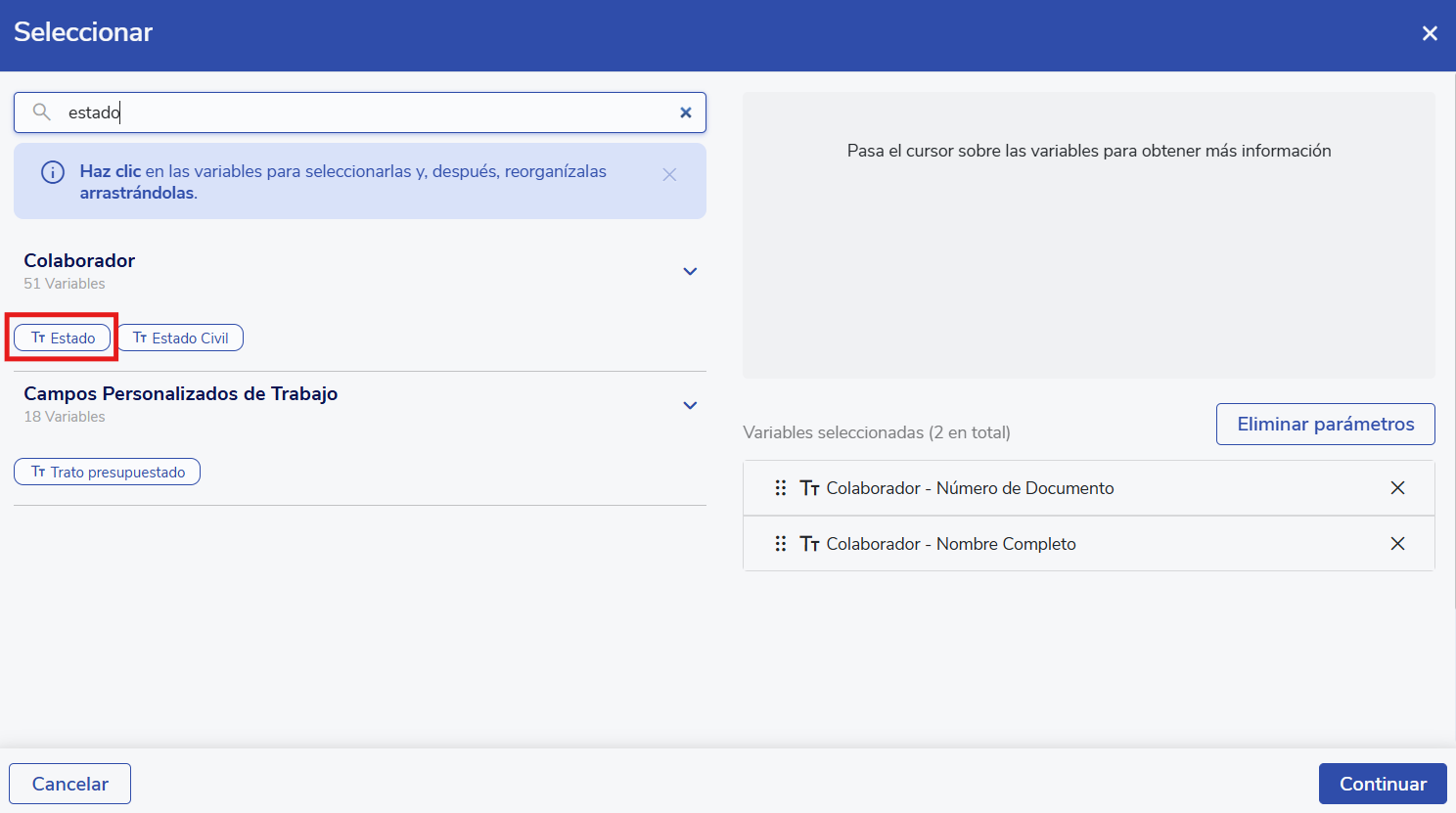
Task: Click the info circle icon in banner
Action: [53, 172]
